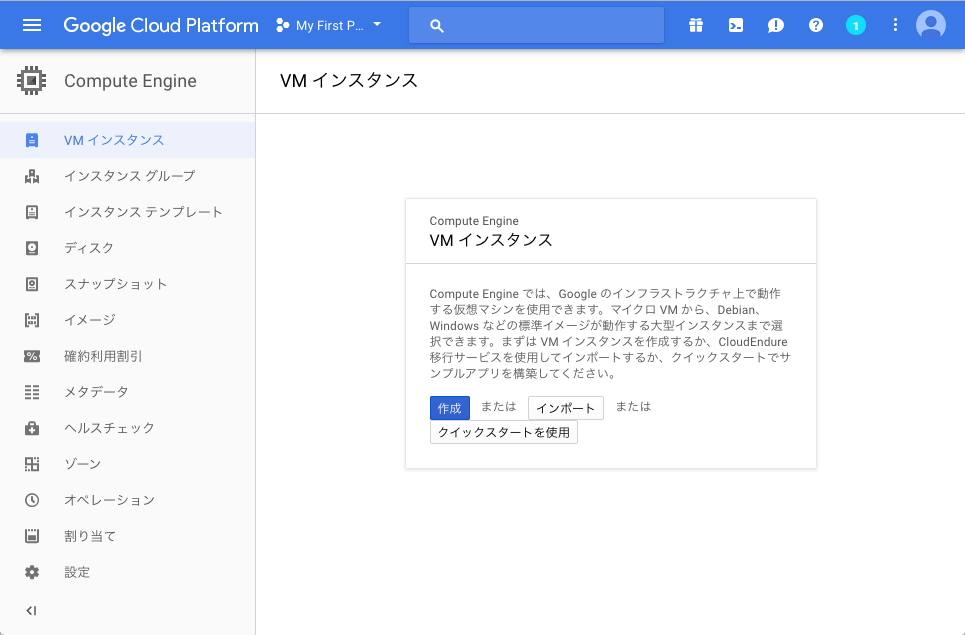Open オペレーション in the sidebar
Screen dimensions: 965x635
coord(127,500)
